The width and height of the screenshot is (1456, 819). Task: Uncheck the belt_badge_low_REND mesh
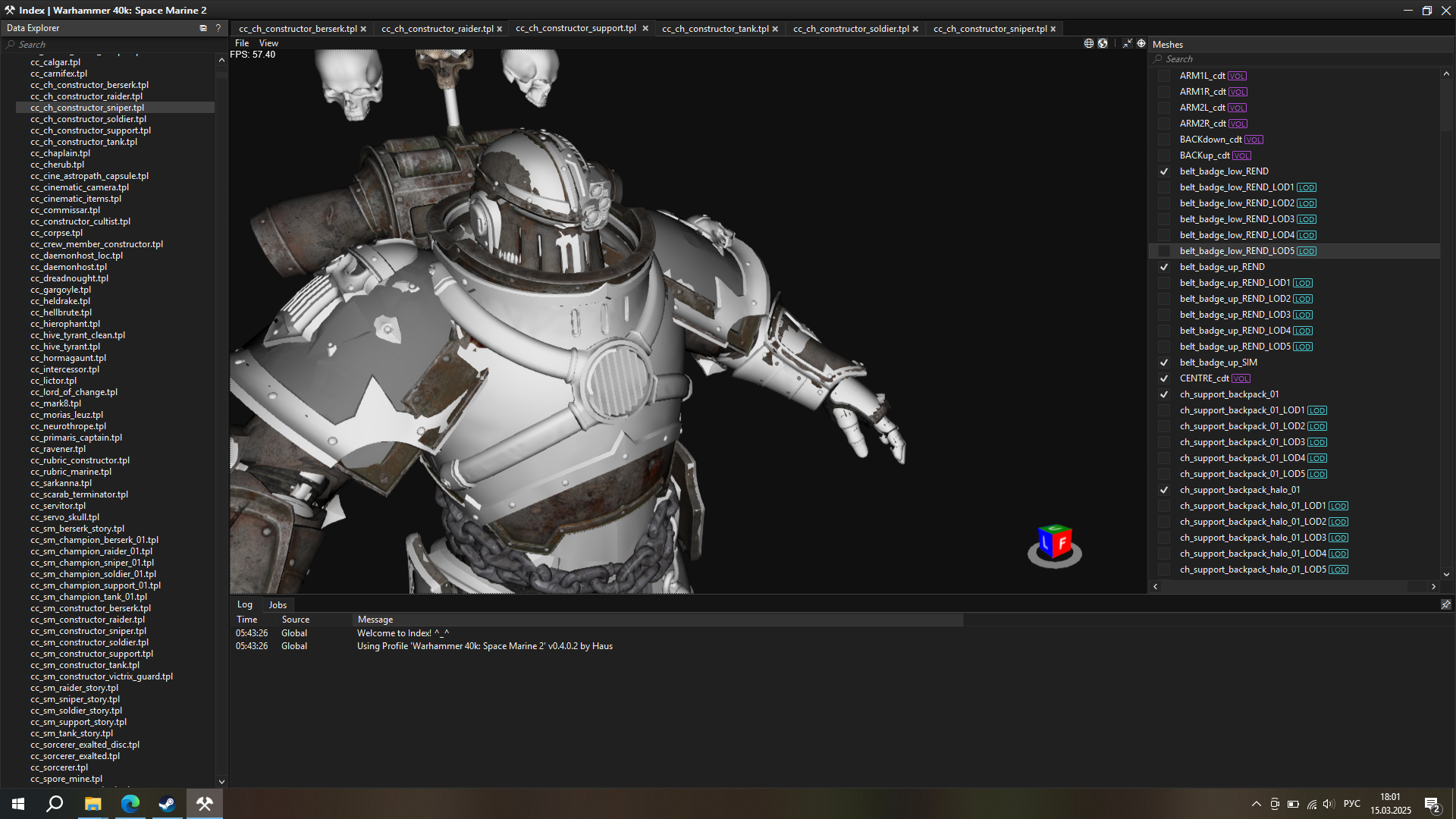tap(1164, 171)
